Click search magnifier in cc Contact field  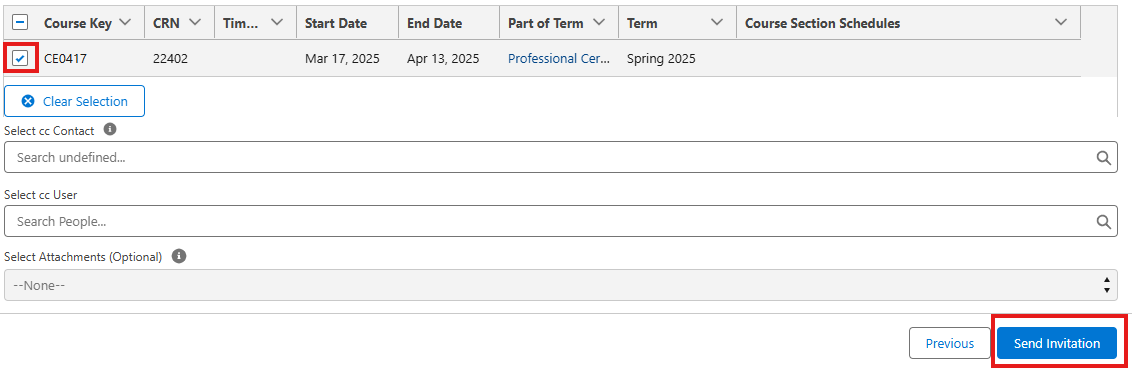[x=1104, y=157]
